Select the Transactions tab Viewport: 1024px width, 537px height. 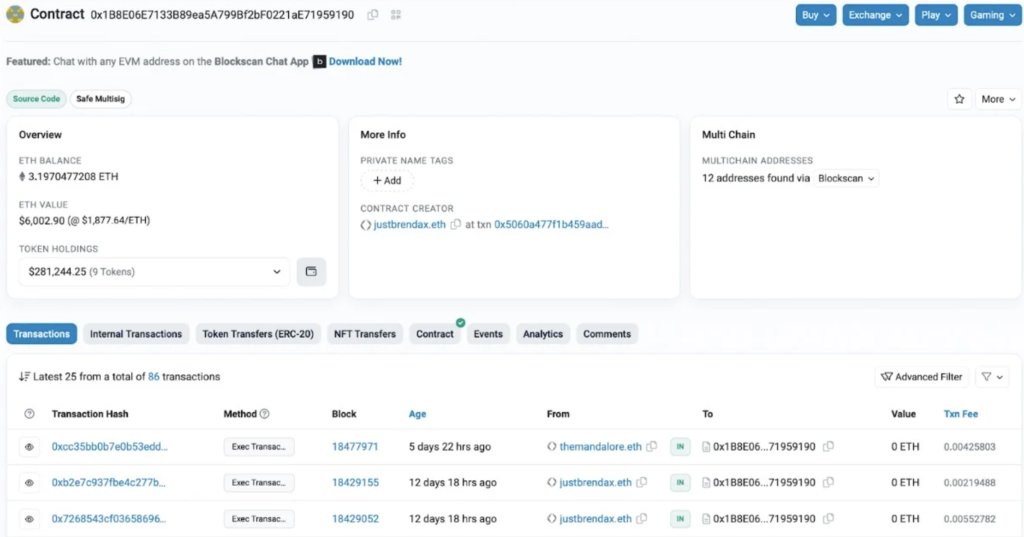point(42,334)
